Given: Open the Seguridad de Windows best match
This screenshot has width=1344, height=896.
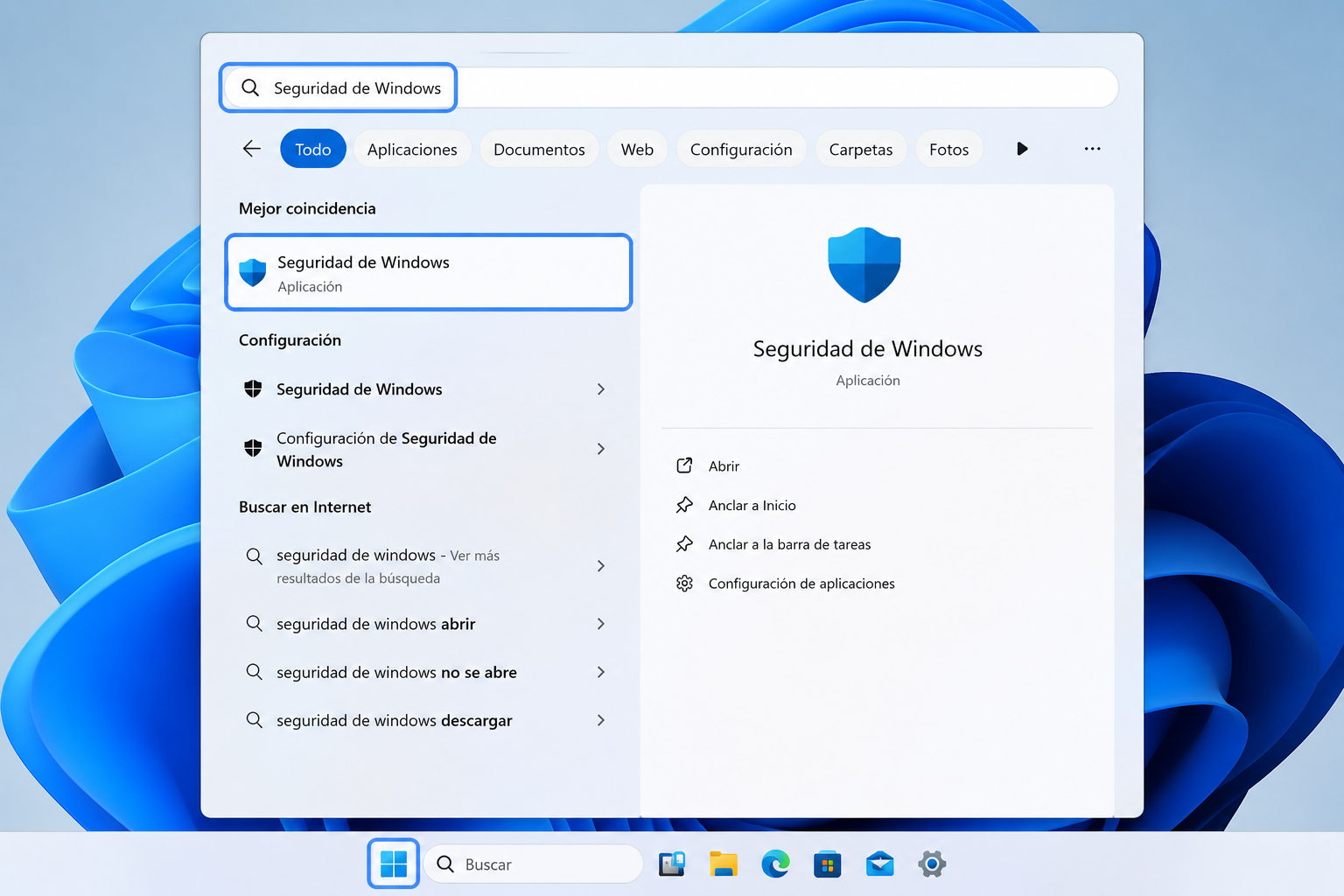Looking at the screenshot, I should tap(429, 272).
